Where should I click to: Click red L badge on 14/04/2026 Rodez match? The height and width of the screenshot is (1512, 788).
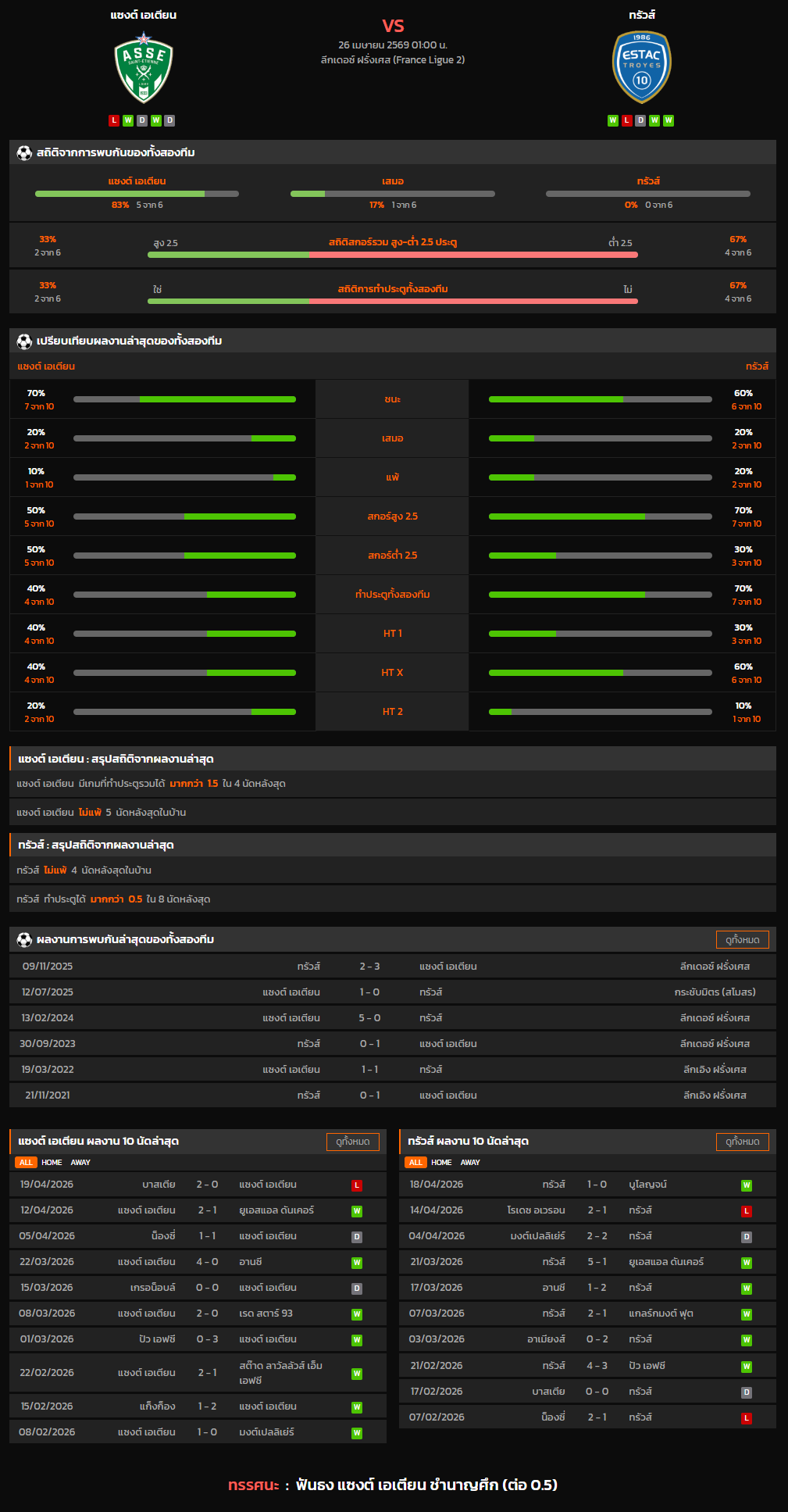[747, 1211]
